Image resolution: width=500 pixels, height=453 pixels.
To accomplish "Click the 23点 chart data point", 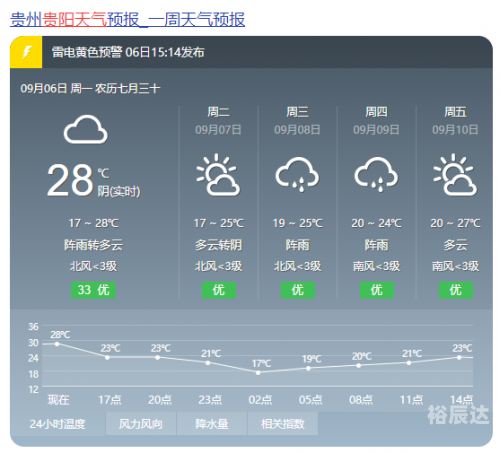I will pyautogui.click(x=208, y=363).
